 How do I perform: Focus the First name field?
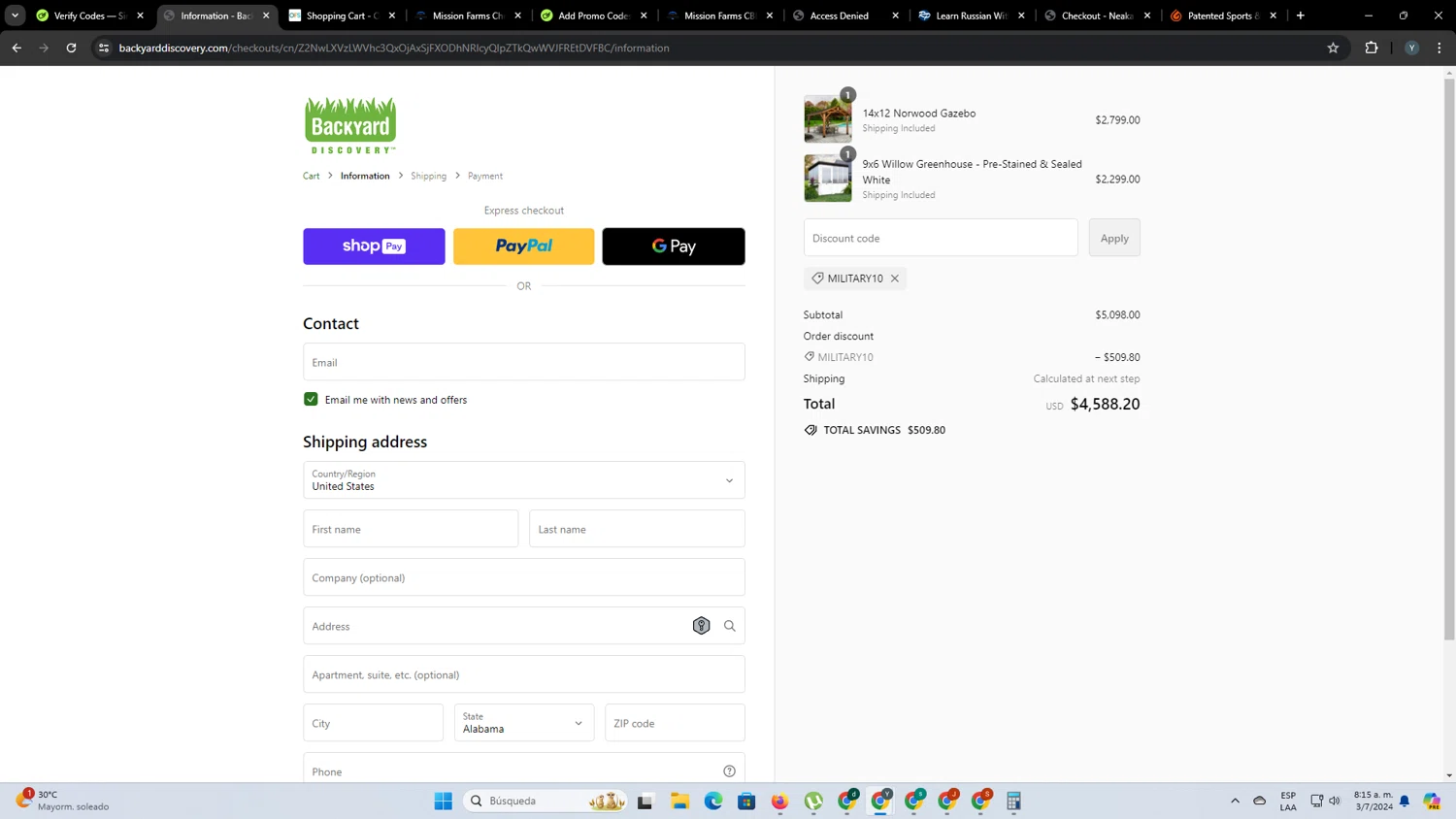point(411,529)
